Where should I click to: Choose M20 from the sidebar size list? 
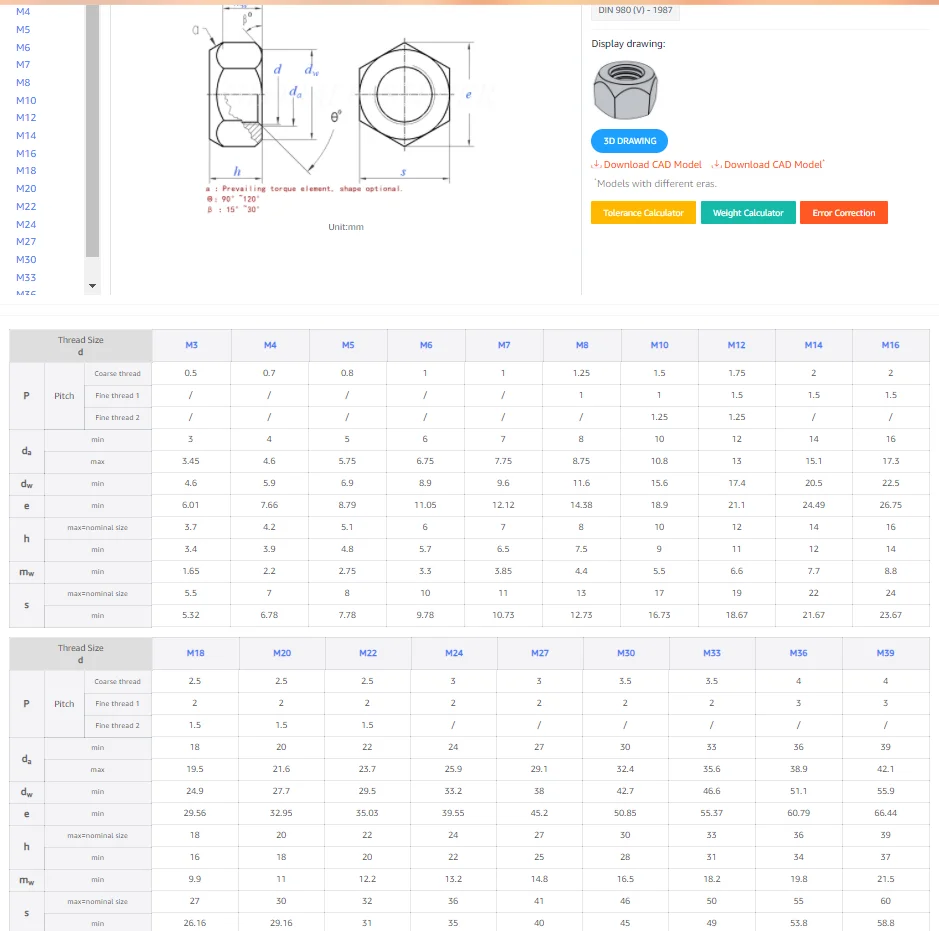pos(26,188)
